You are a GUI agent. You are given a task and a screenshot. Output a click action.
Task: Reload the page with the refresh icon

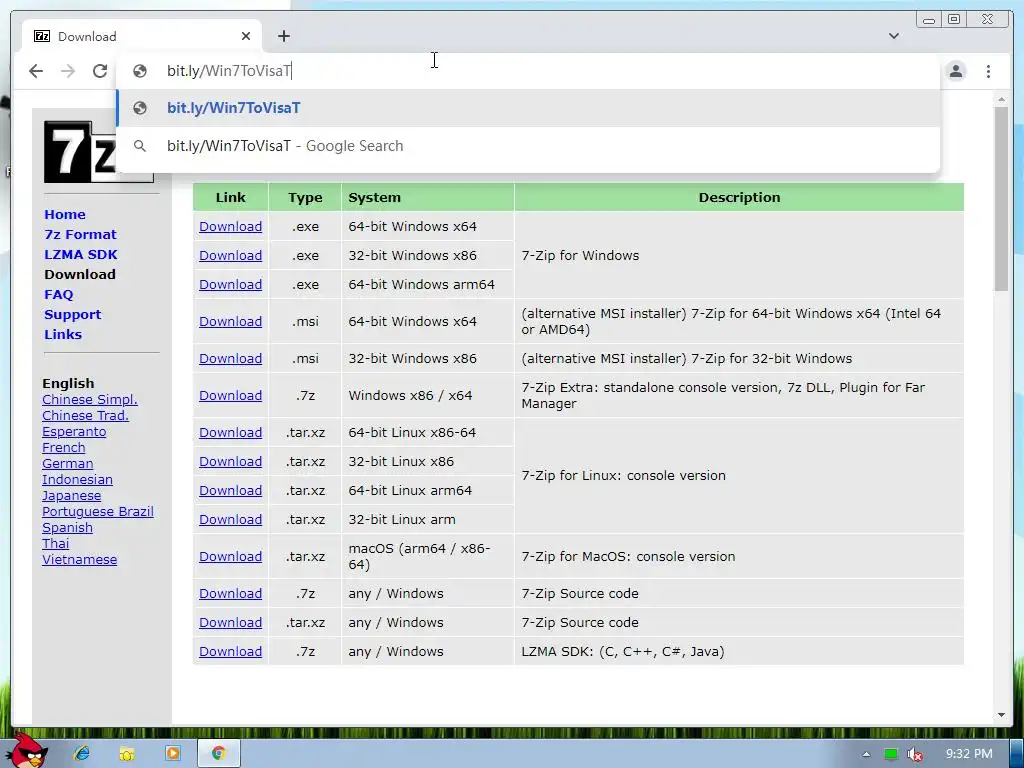pos(100,71)
